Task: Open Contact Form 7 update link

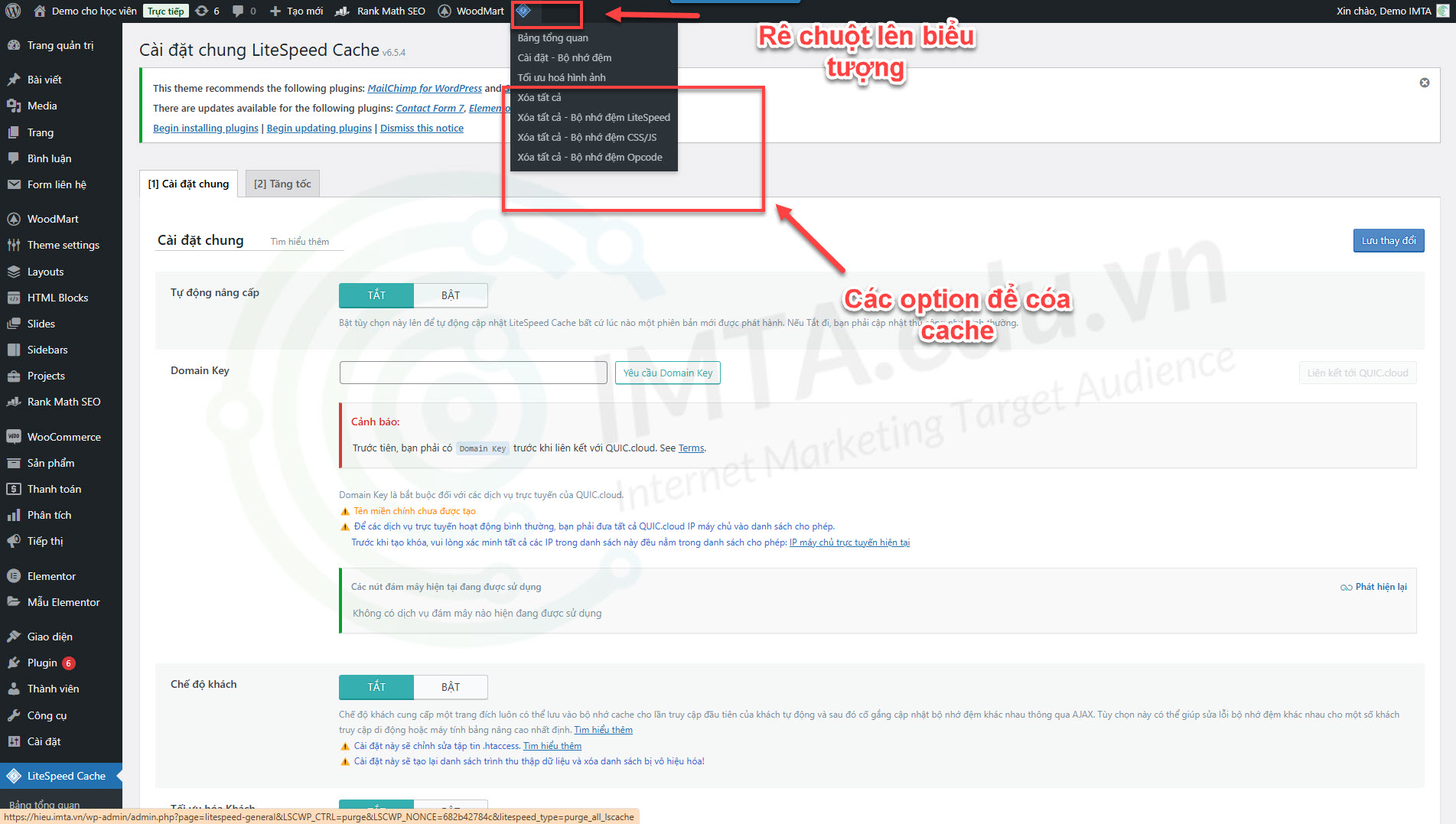Action: [429, 108]
